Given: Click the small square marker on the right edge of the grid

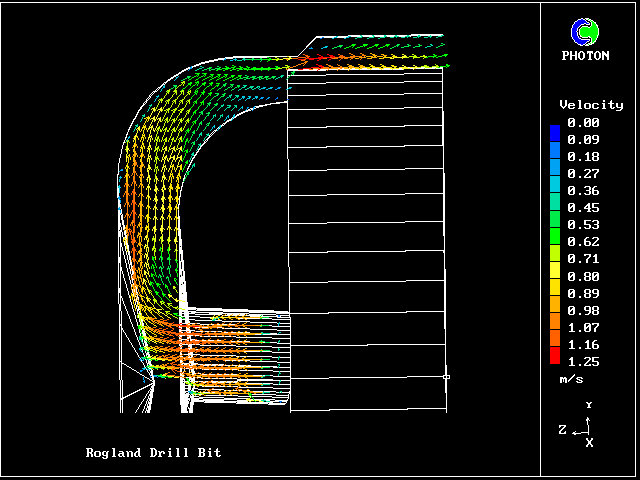Looking at the screenshot, I should (446, 377).
